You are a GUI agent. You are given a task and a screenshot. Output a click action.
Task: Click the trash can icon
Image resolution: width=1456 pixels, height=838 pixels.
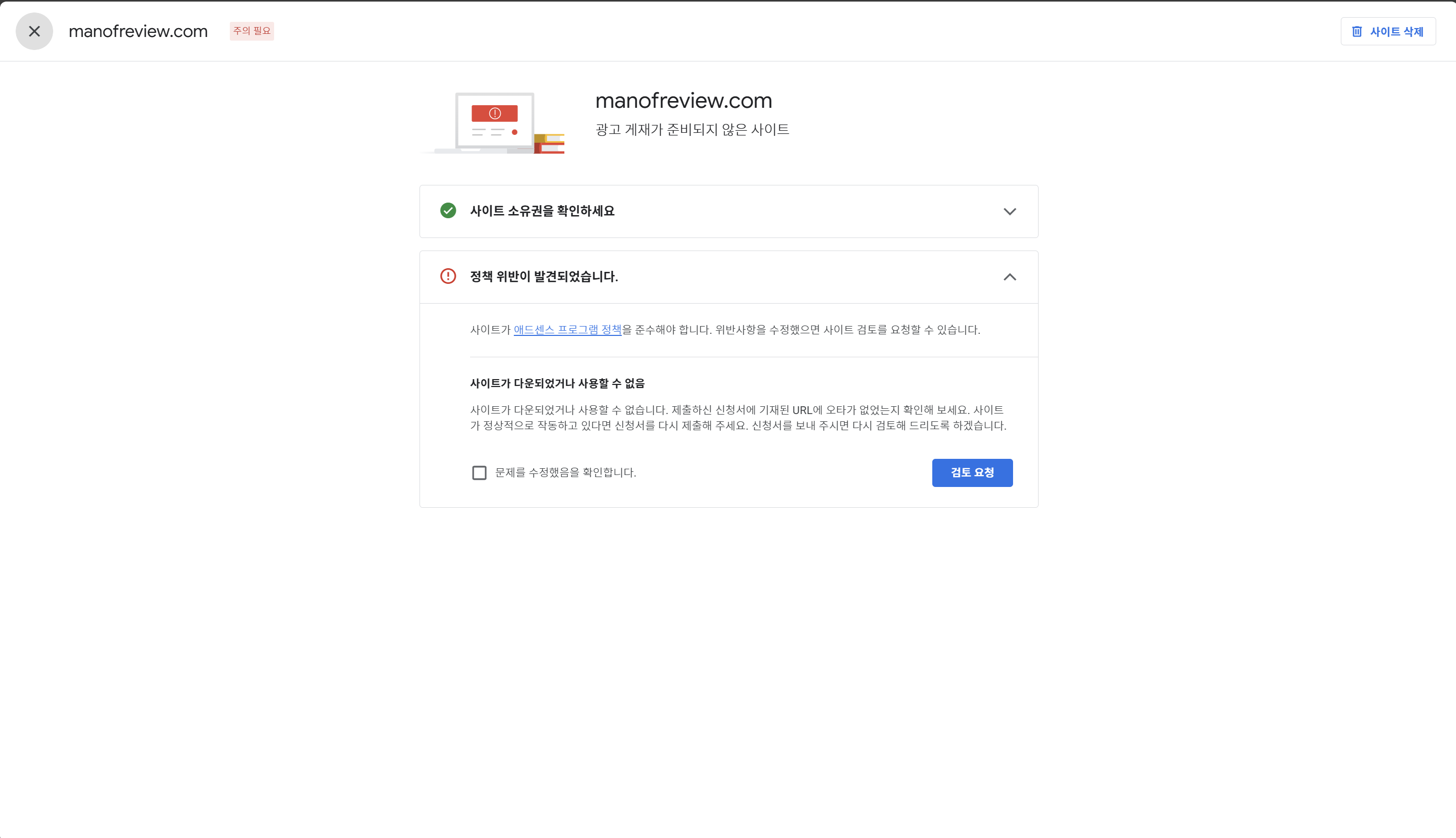[x=1356, y=32]
